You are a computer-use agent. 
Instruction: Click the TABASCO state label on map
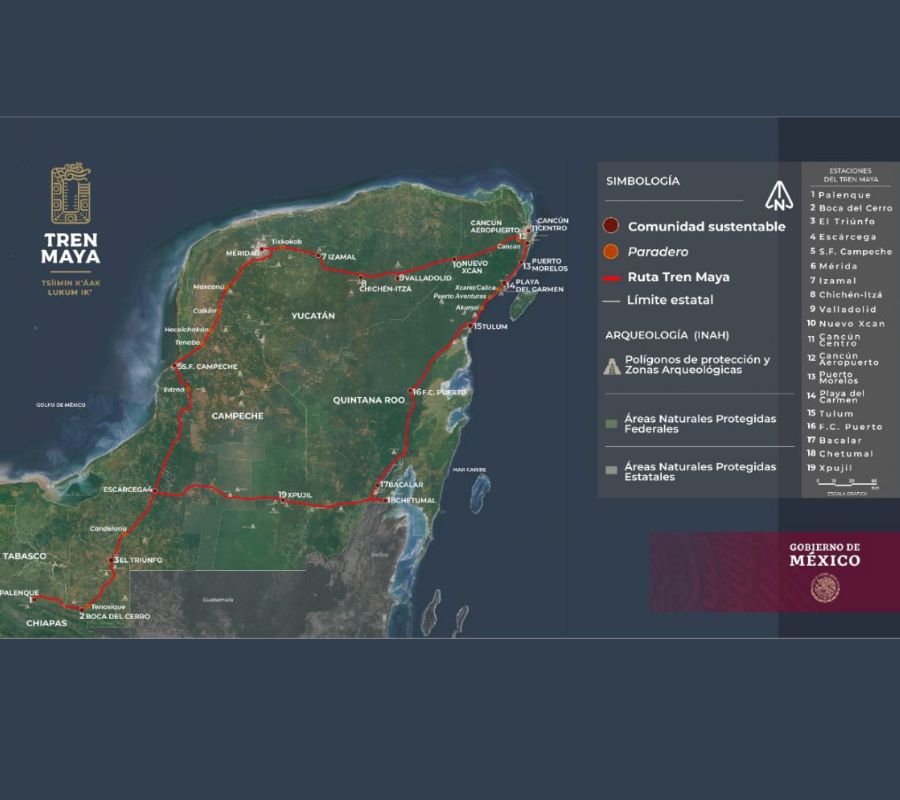click(25, 556)
